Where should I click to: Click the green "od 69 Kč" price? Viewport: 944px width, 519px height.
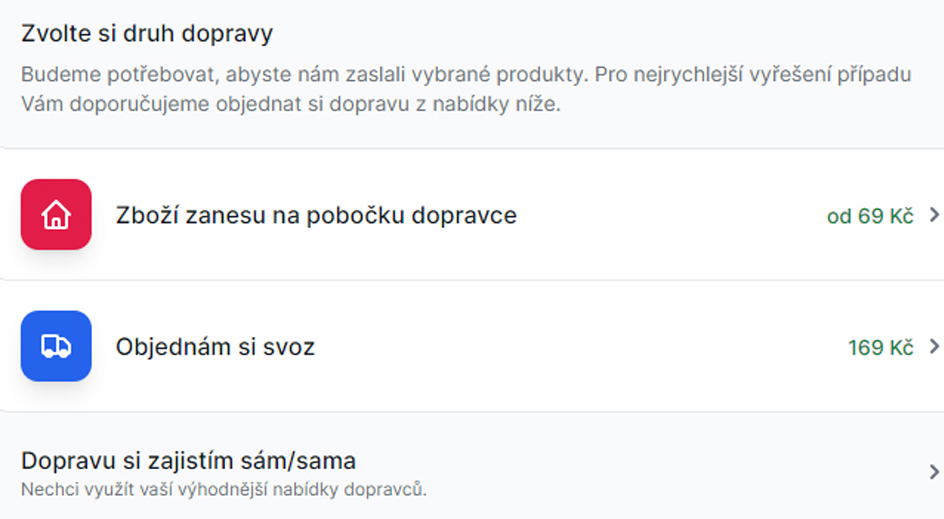870,216
